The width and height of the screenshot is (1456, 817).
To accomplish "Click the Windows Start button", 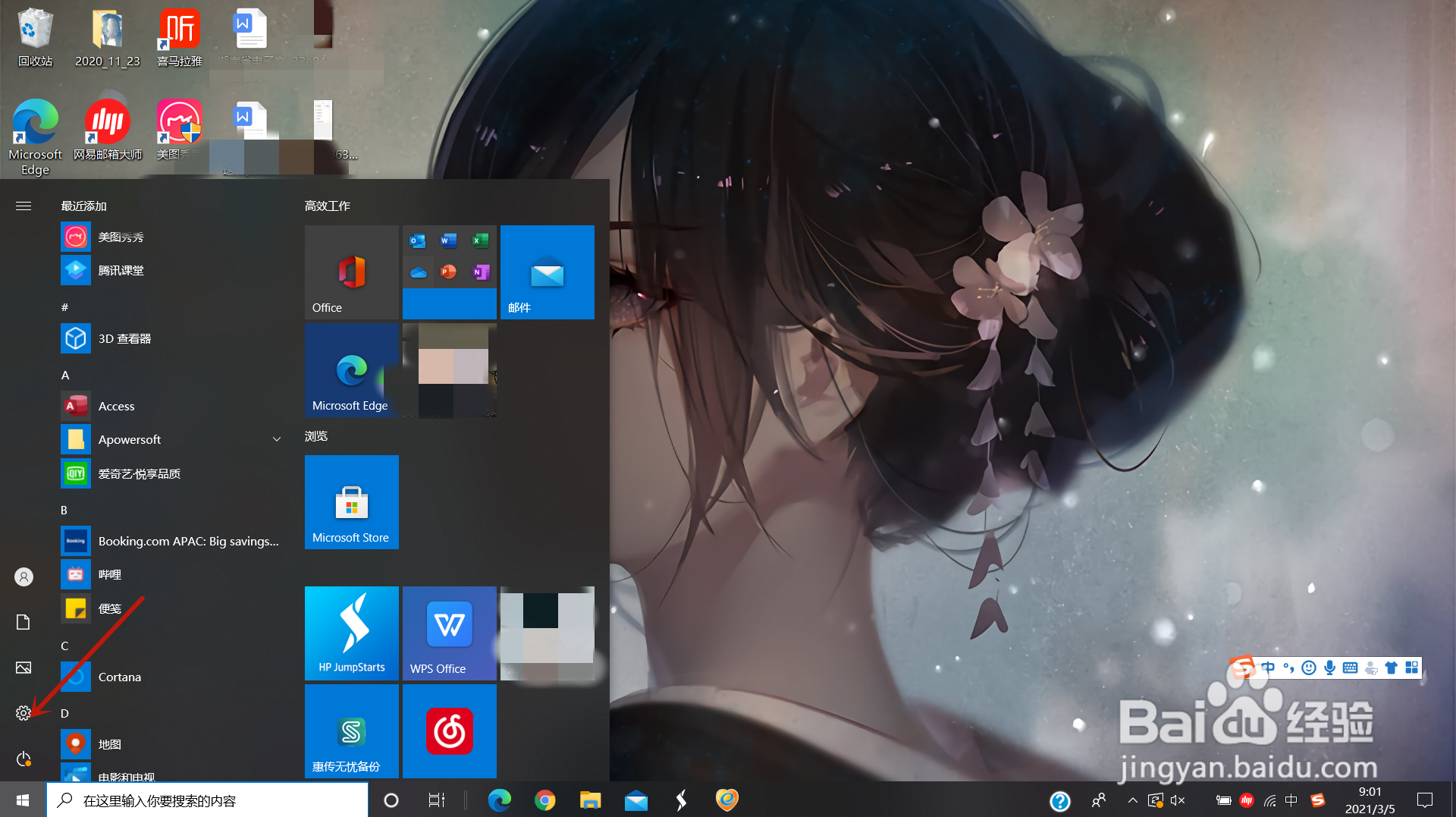I will tap(23, 800).
